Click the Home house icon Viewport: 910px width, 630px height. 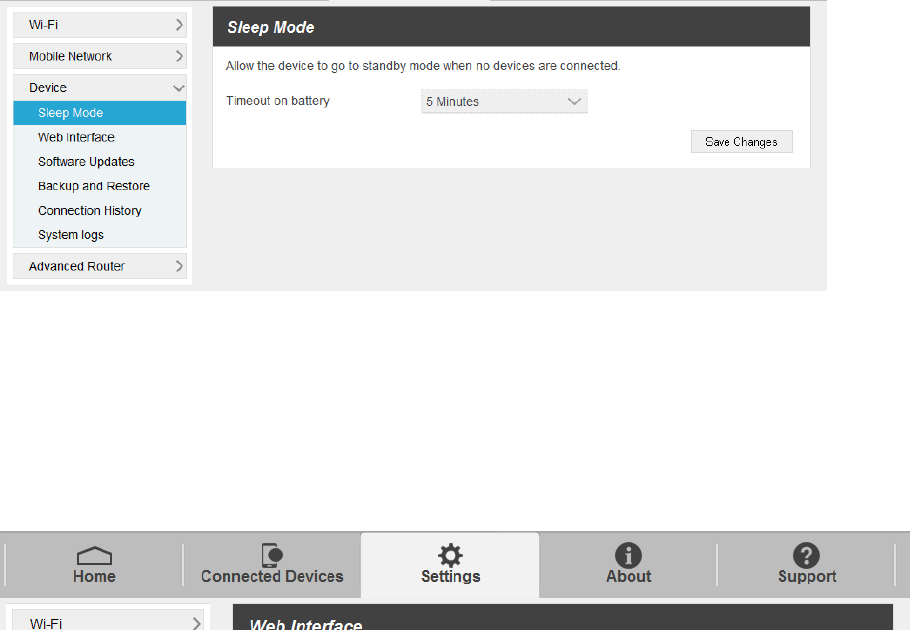tap(94, 556)
